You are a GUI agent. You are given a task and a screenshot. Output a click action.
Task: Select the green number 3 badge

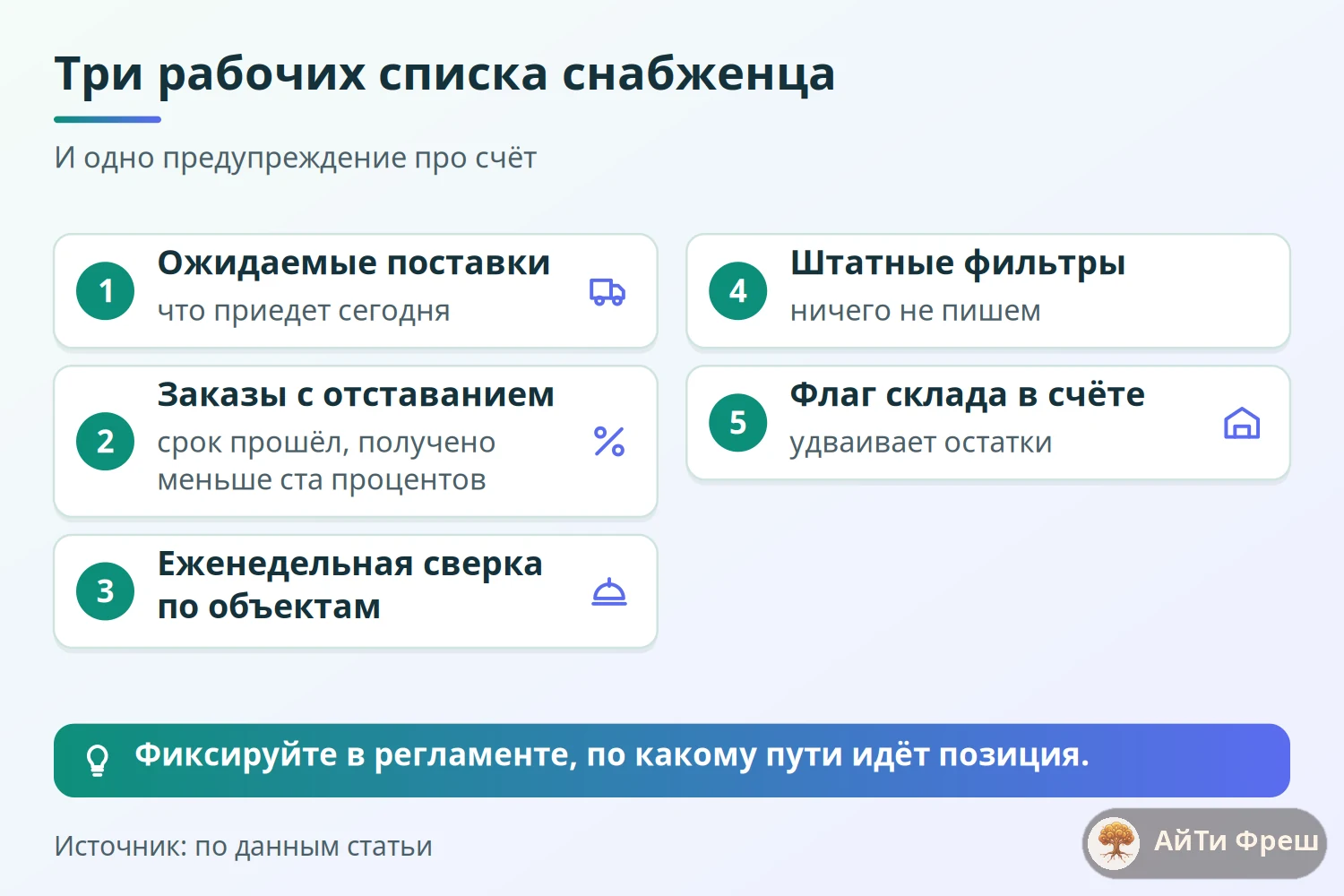tap(106, 591)
